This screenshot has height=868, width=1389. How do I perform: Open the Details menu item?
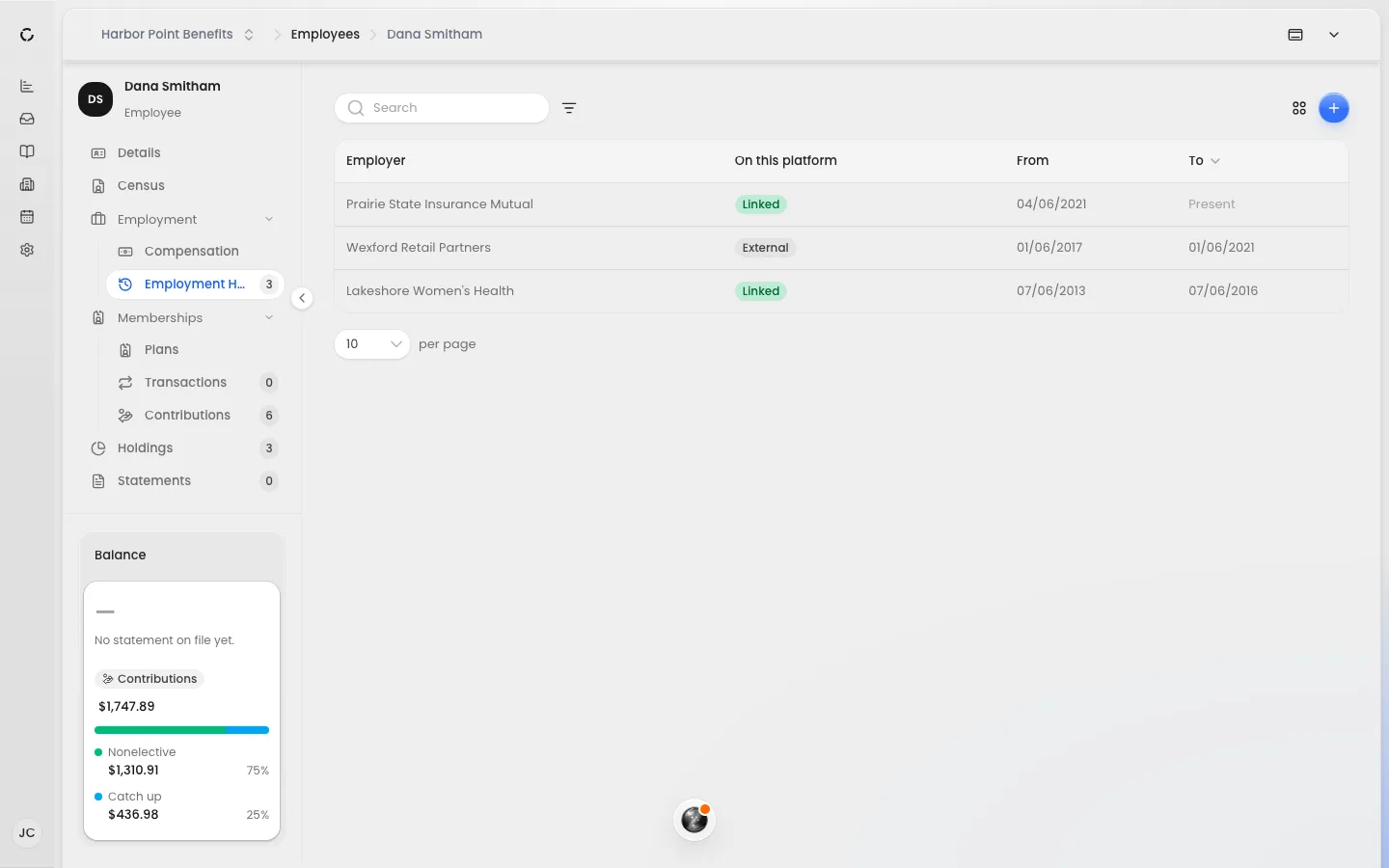[x=183, y=153]
